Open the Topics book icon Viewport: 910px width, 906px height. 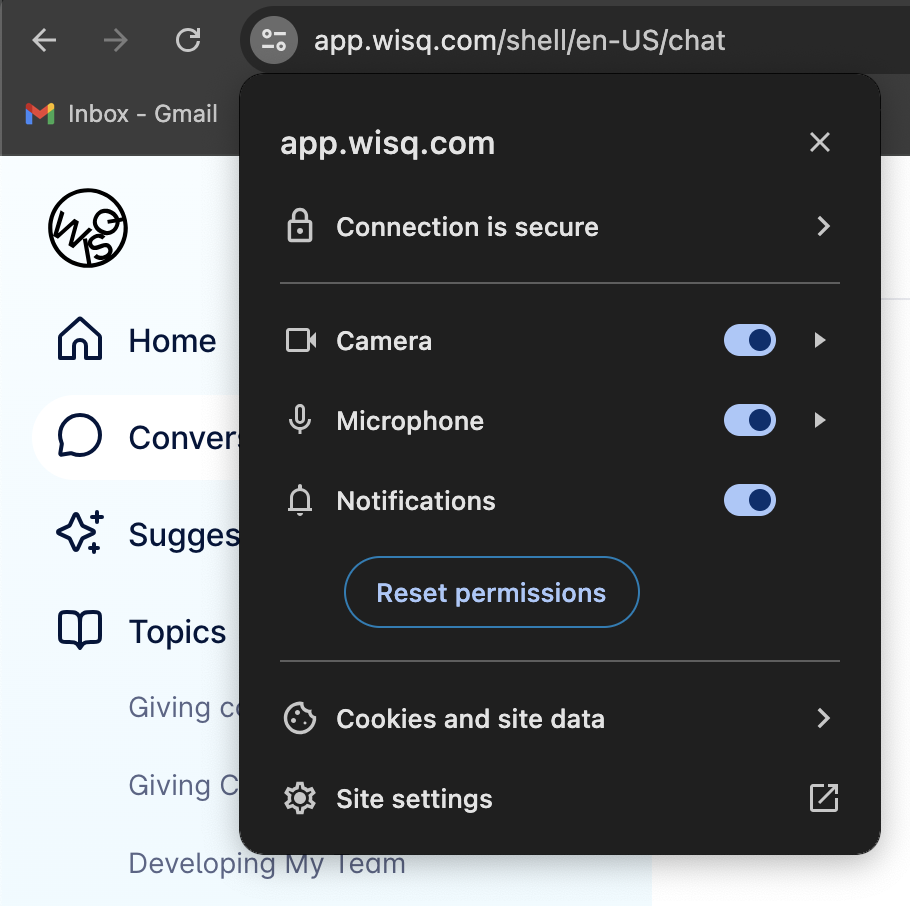tap(78, 631)
